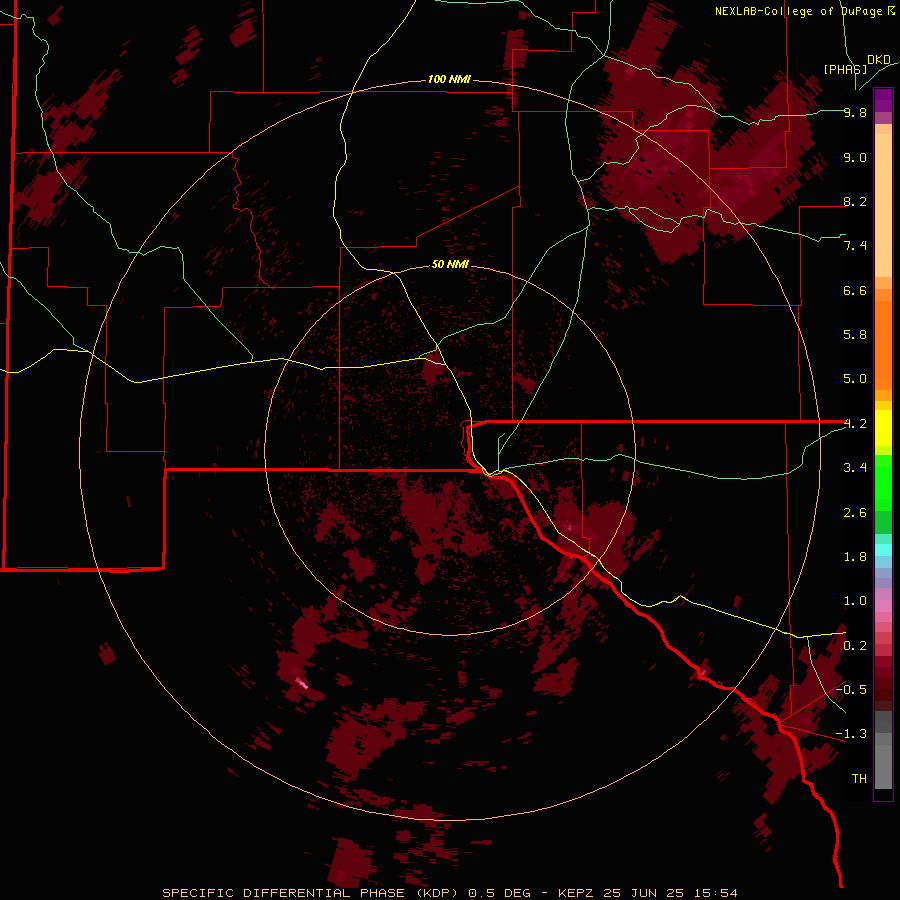Screen dimensions: 900x900
Task: Click the 1.0 value on the color scale
Action: [855, 601]
